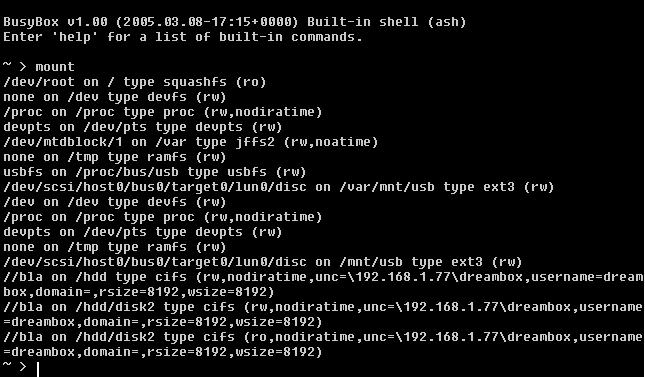Click the /dev/root squashfs line
645x377 pixels.
click(x=135, y=82)
